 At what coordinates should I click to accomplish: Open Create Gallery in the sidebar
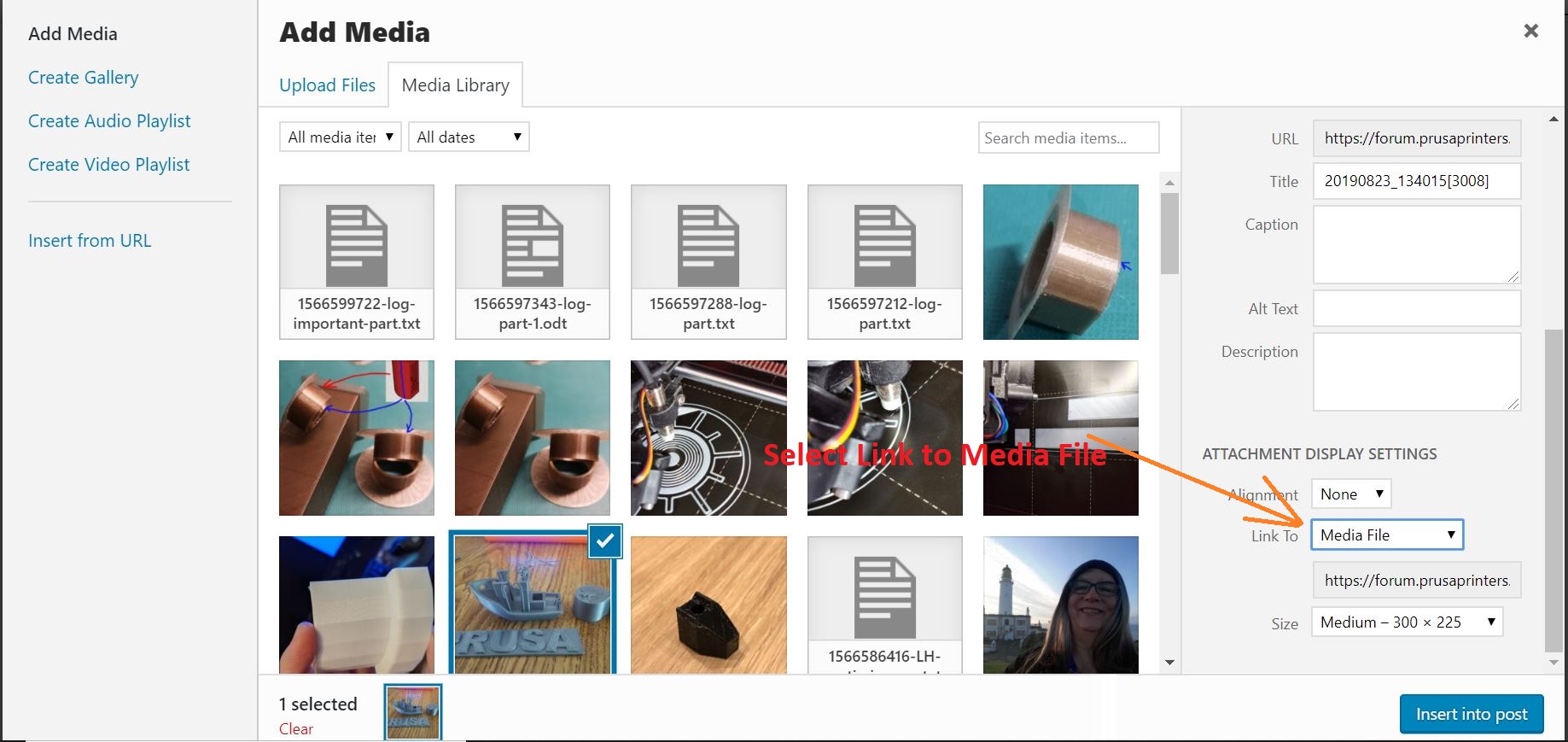click(x=83, y=78)
